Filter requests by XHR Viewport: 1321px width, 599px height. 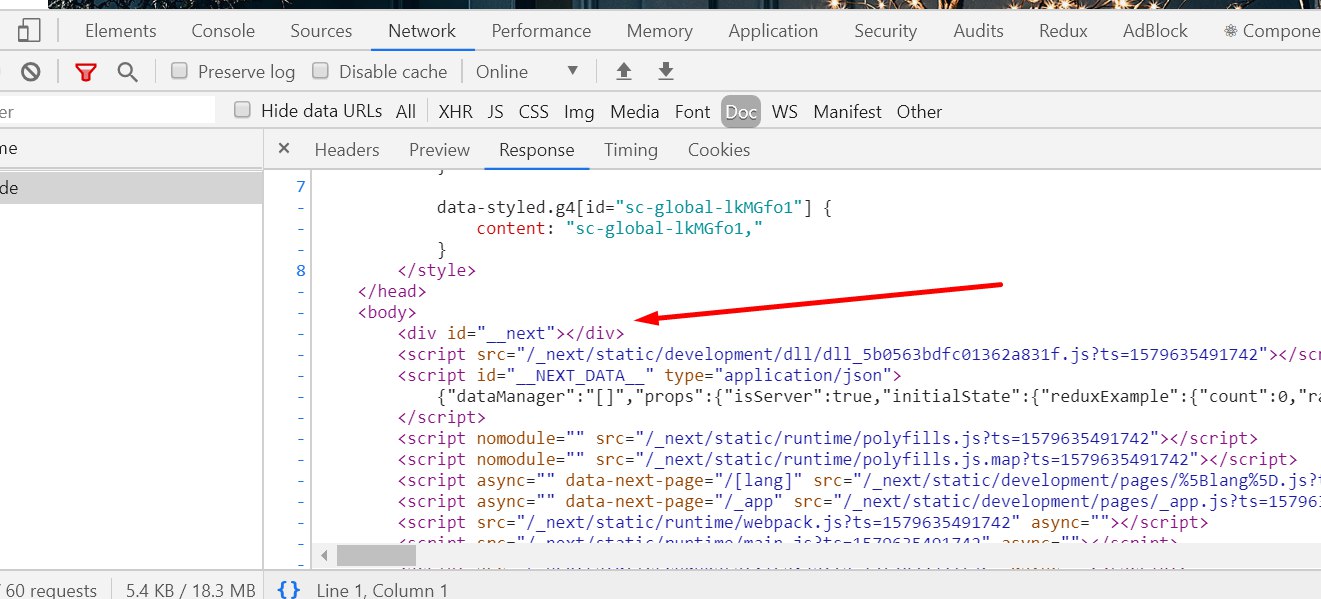click(455, 111)
